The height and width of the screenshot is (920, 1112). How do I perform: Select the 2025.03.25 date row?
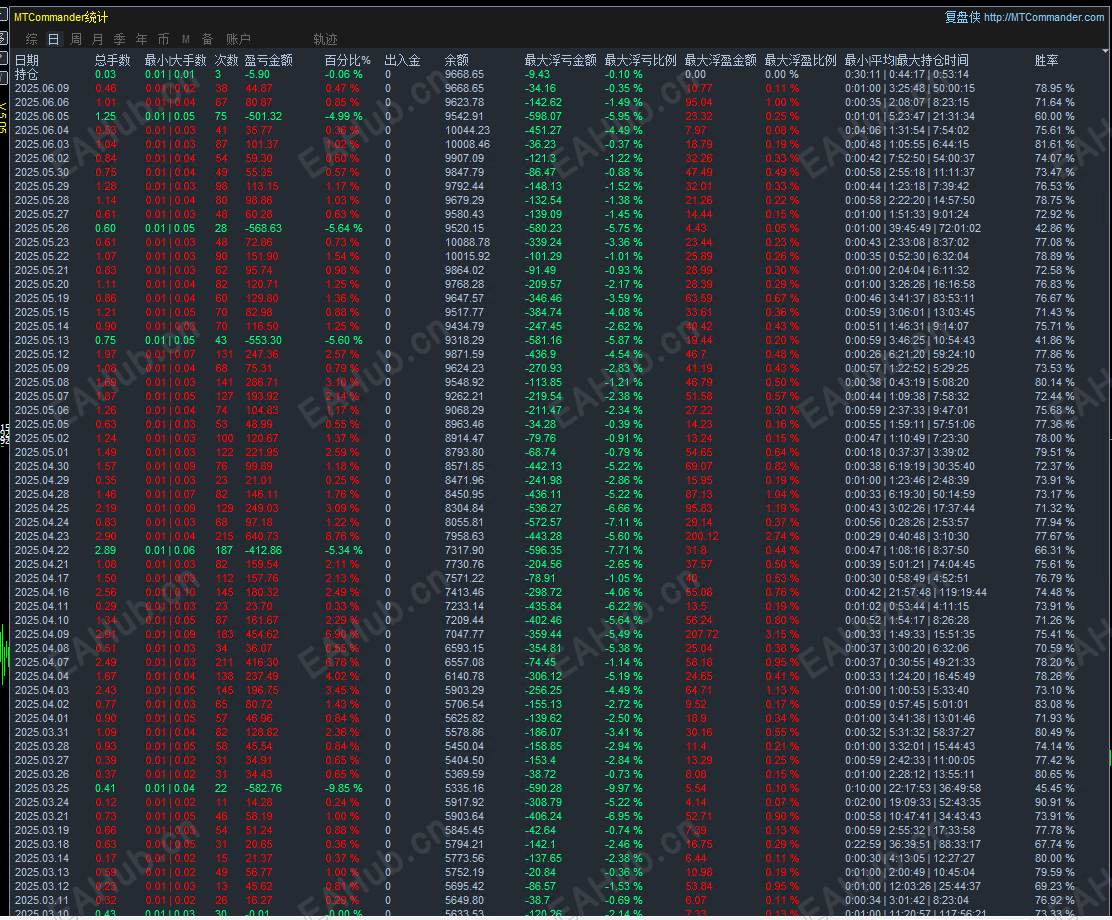click(42, 788)
